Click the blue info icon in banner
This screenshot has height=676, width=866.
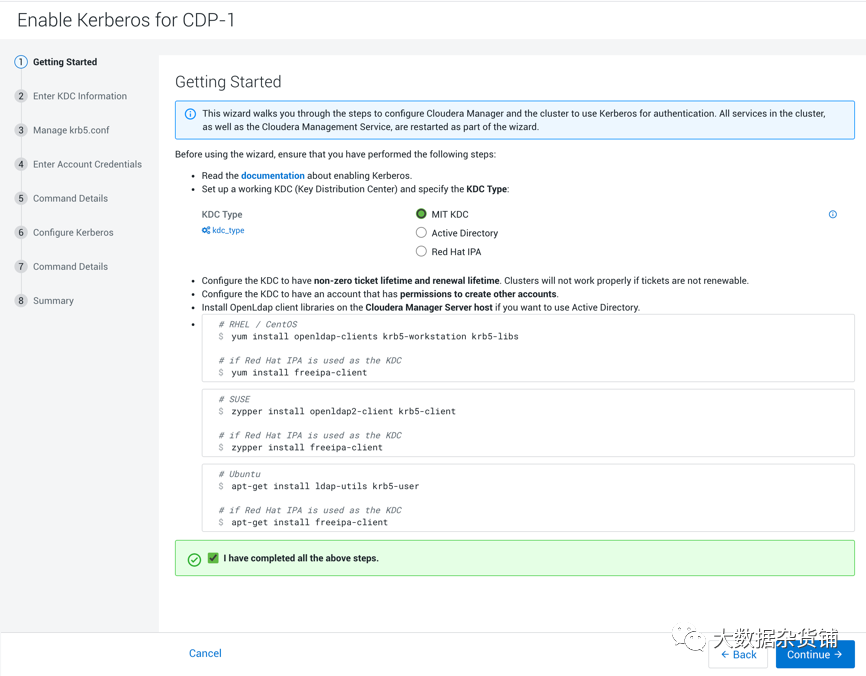pos(190,114)
